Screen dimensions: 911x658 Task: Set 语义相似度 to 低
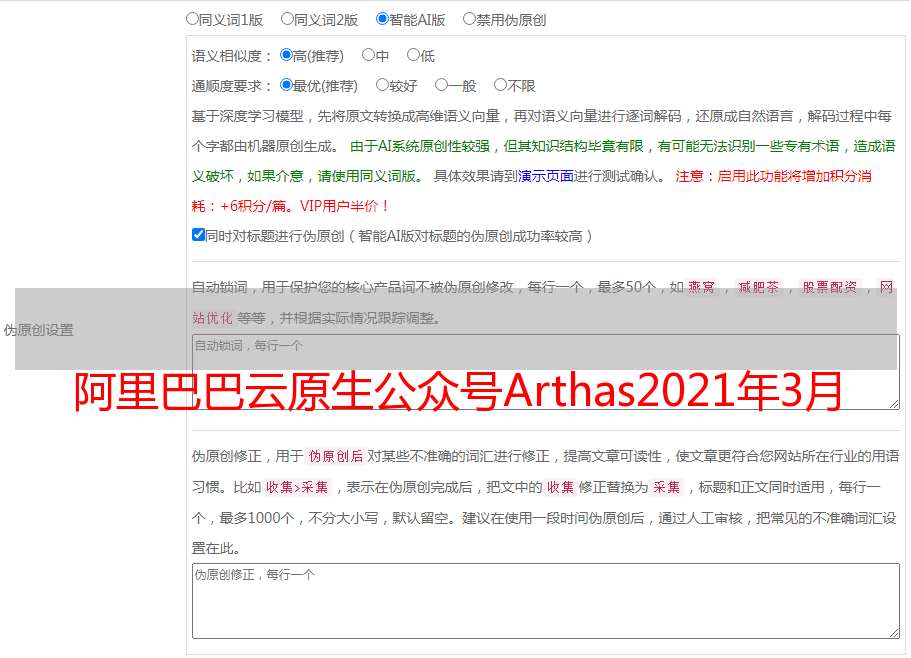413,55
